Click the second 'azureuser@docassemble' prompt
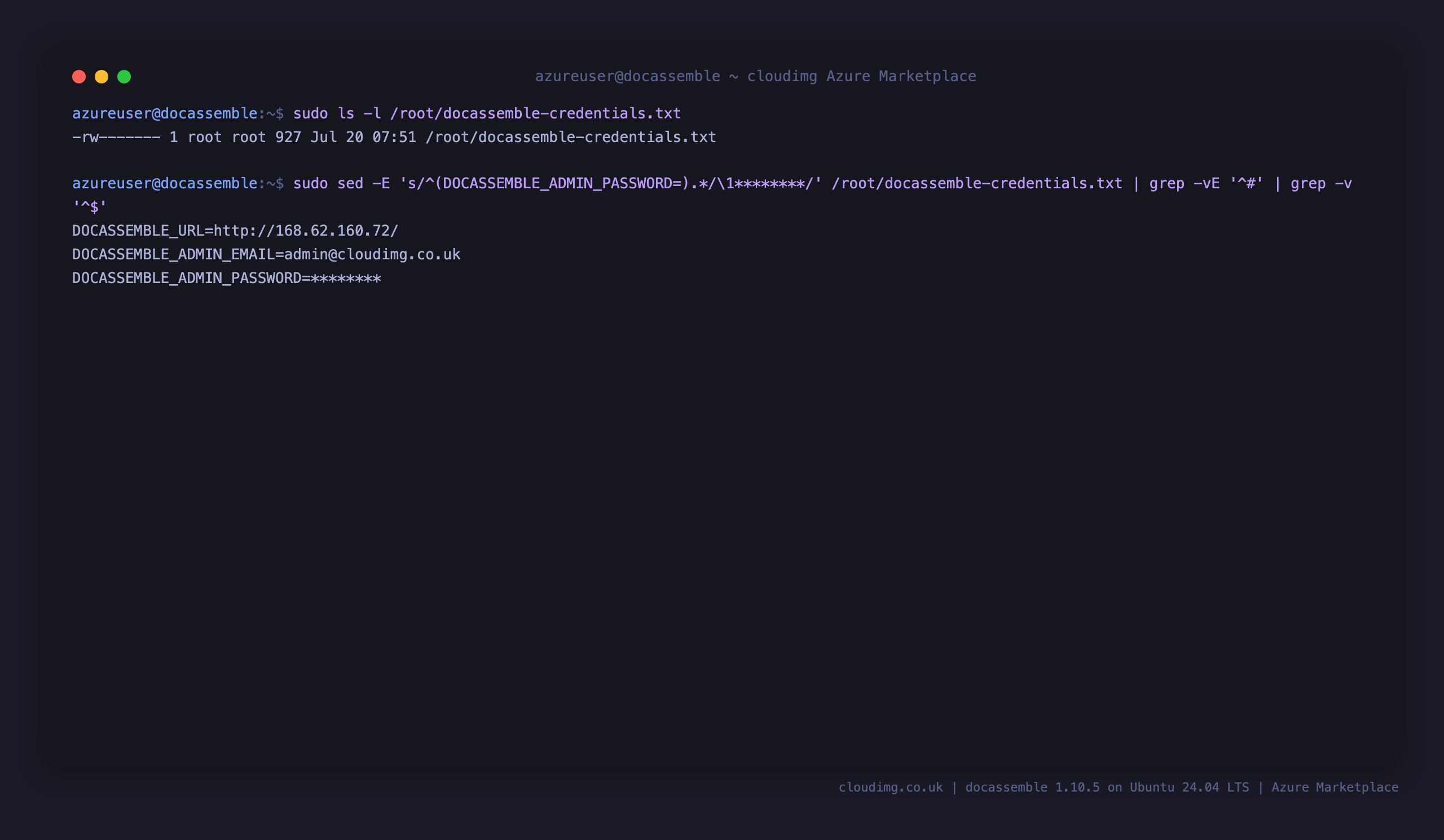This screenshot has height=840, width=1444. point(165,183)
